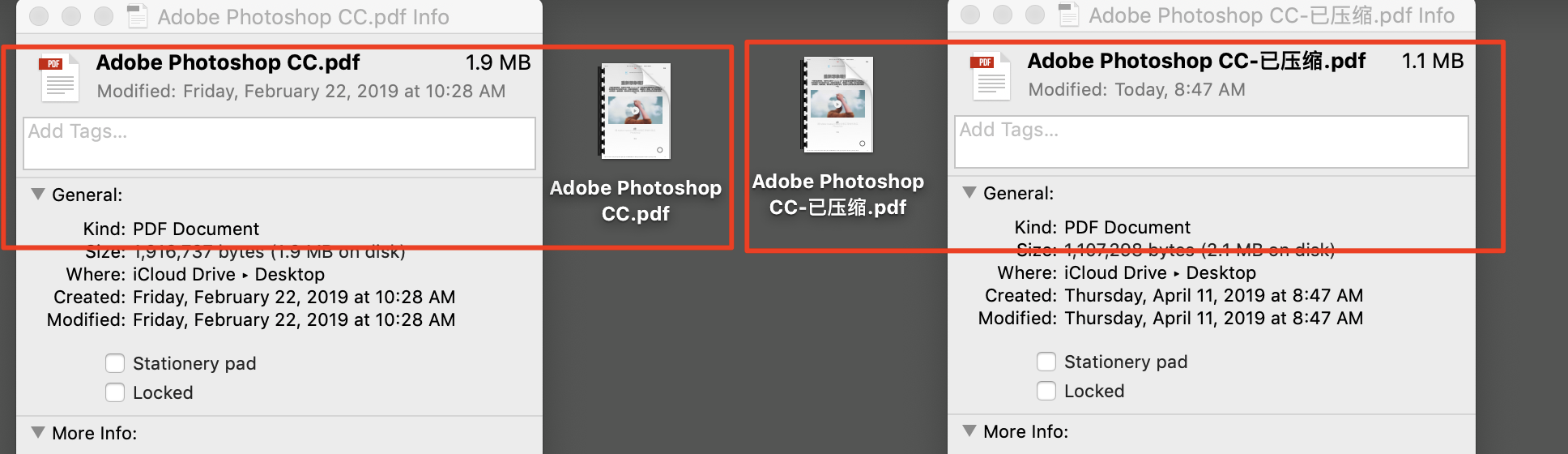Collapse More Info section in CC.pdf Info window
The width and height of the screenshot is (1568, 454).
click(x=38, y=432)
